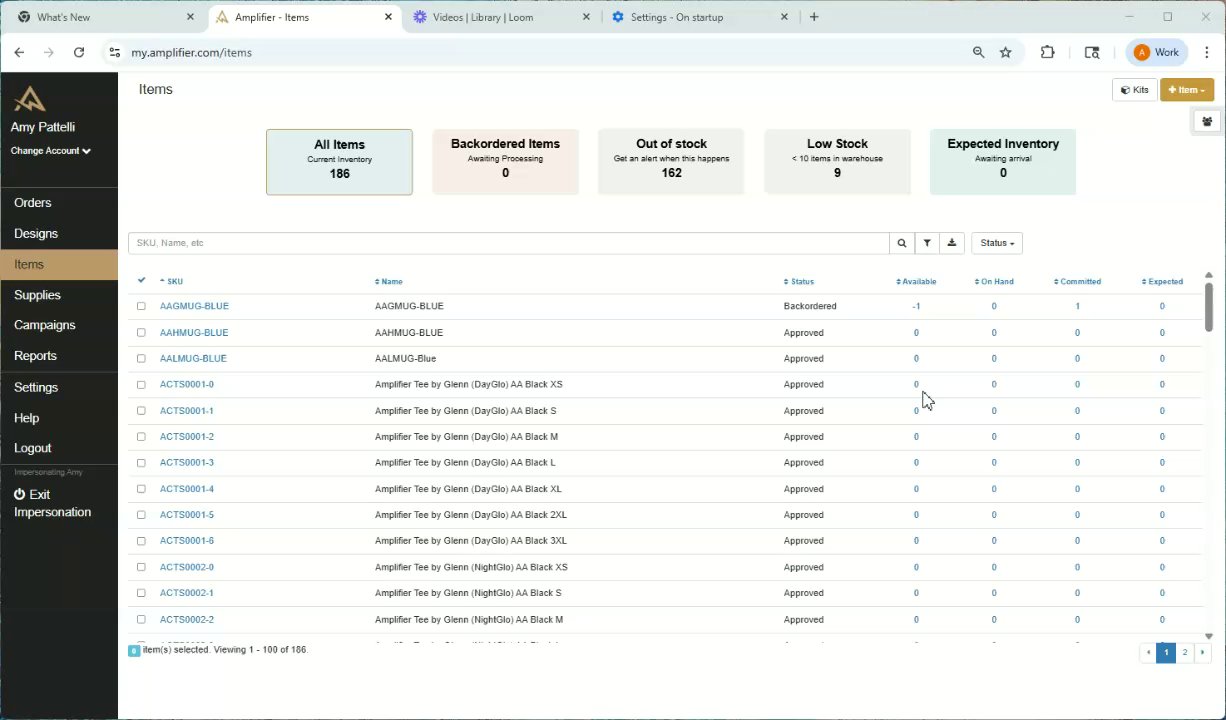Select the Out of stock summary card
The height and width of the screenshot is (720, 1226).
[671, 162]
